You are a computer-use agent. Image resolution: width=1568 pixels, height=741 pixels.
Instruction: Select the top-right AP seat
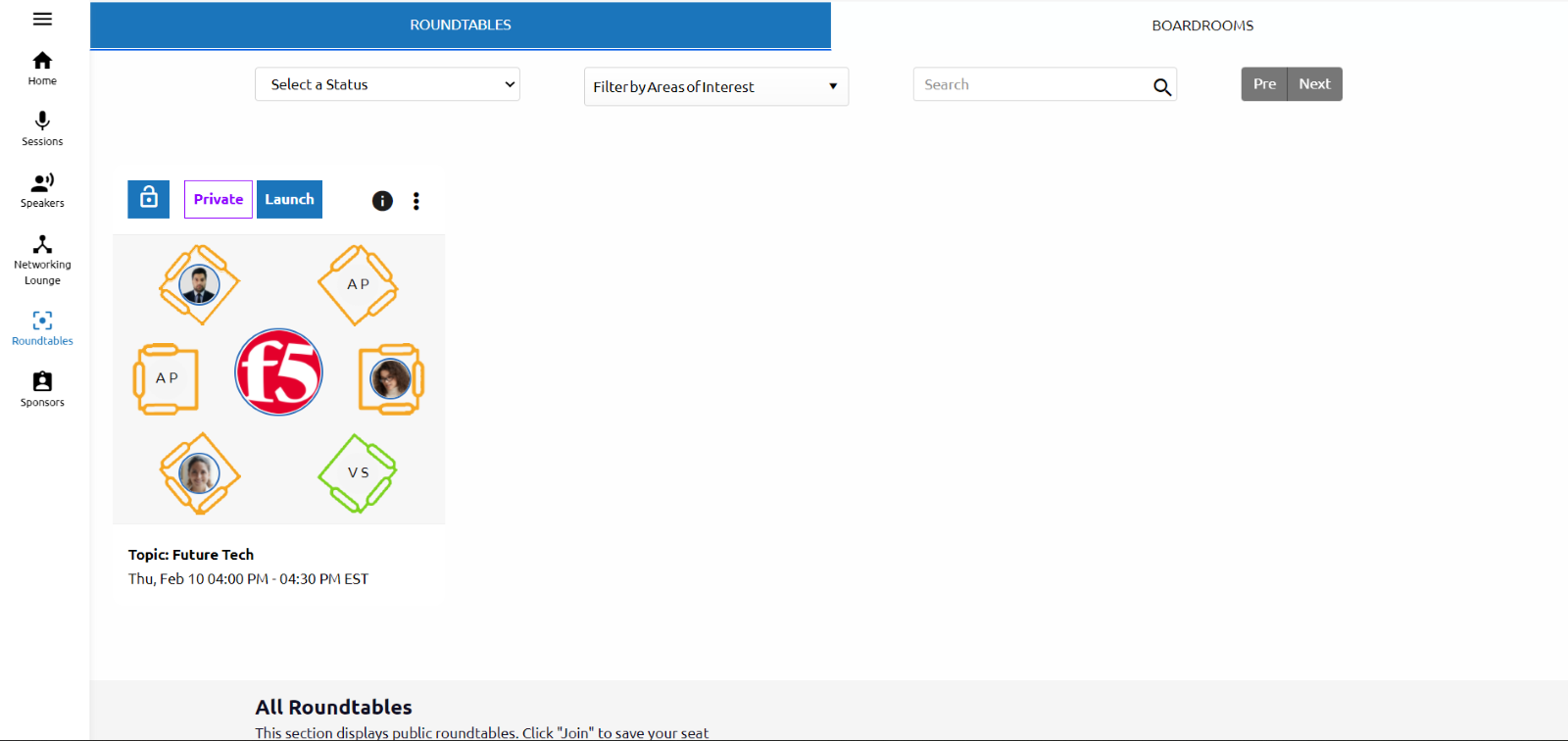[359, 285]
